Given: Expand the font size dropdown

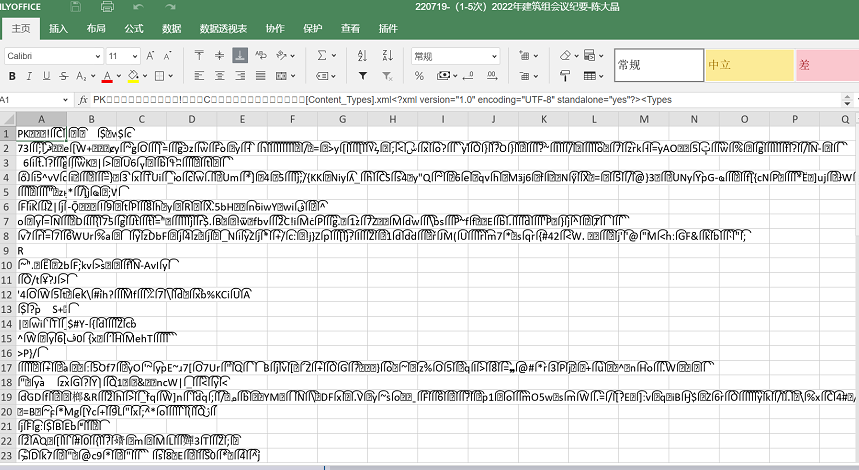Looking at the screenshot, I should point(135,56).
